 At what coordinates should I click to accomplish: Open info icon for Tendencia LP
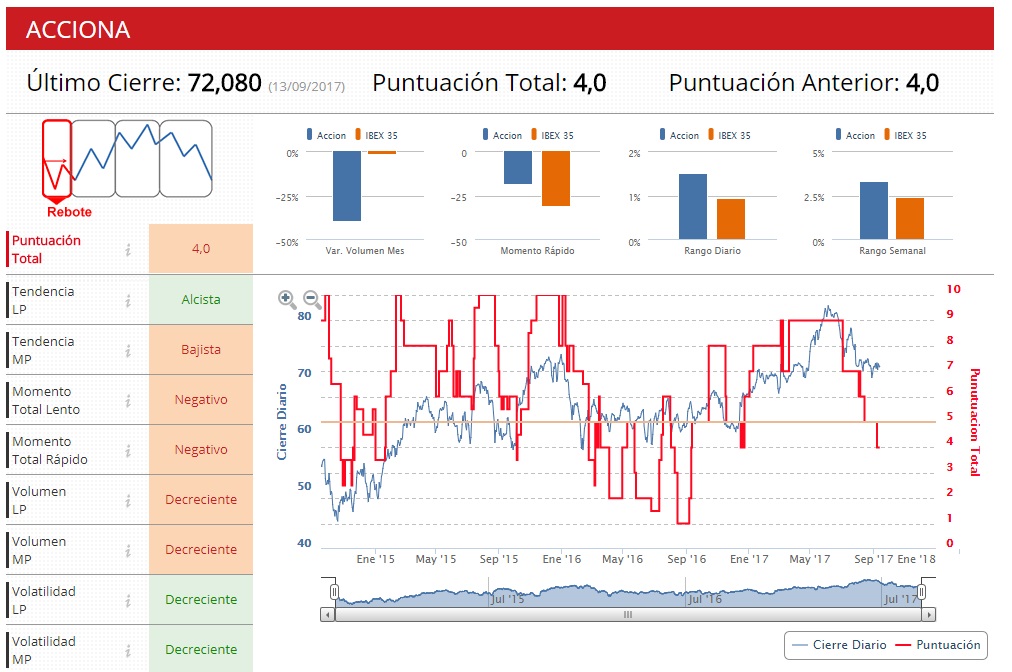tap(128, 300)
